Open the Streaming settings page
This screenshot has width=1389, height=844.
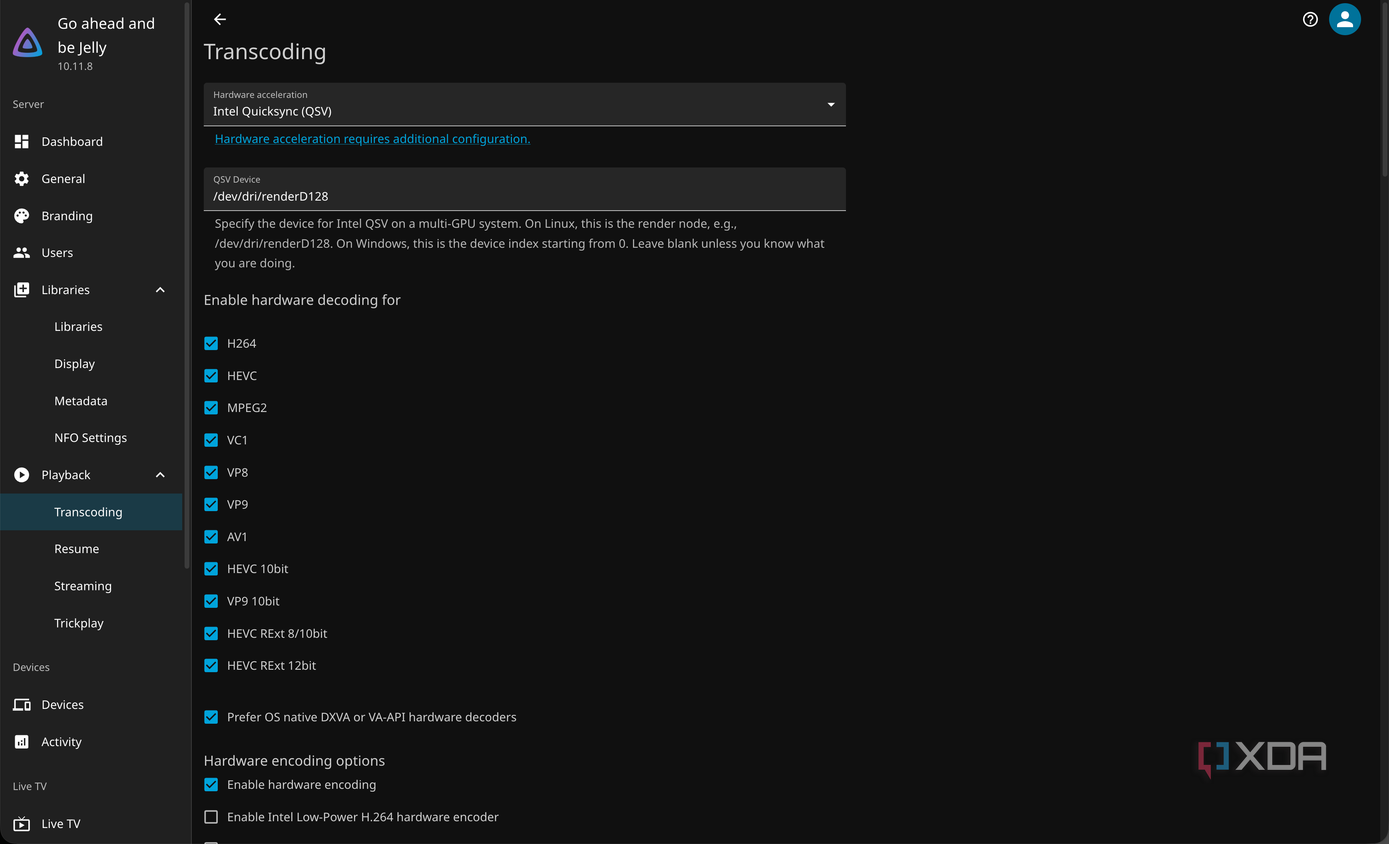click(91, 585)
